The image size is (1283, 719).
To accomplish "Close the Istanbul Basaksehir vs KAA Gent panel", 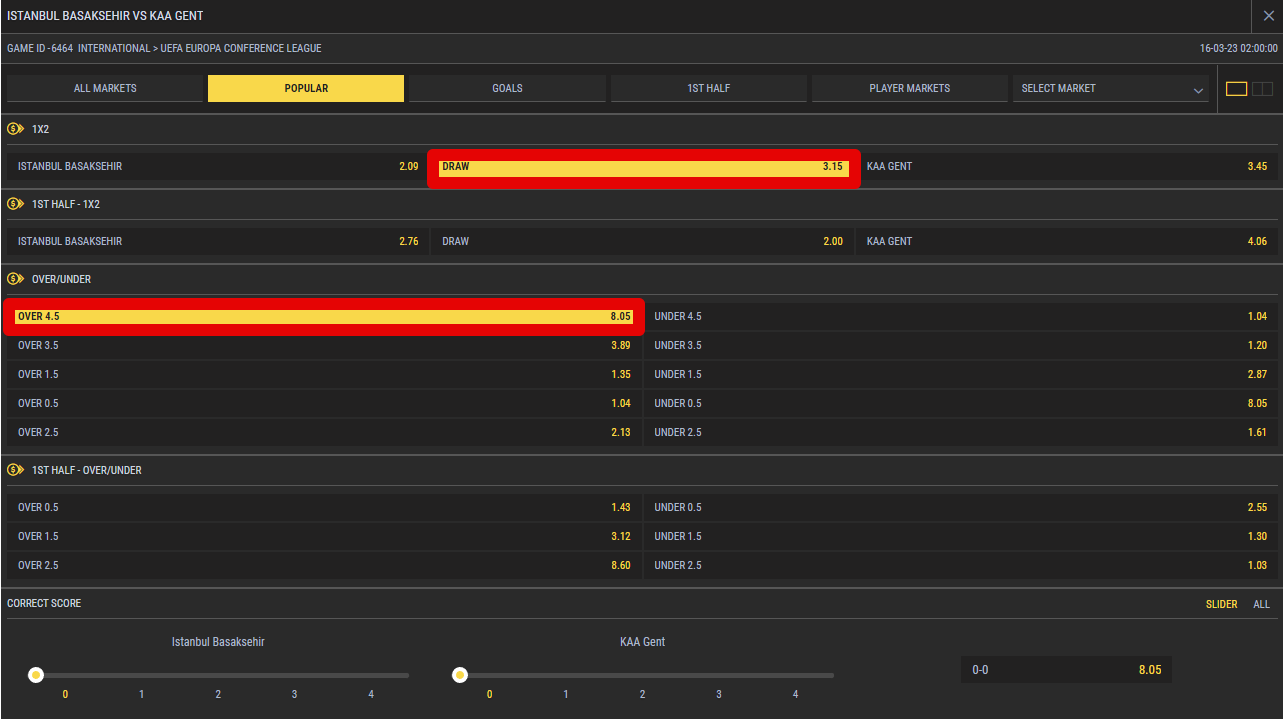I will (1268, 16).
